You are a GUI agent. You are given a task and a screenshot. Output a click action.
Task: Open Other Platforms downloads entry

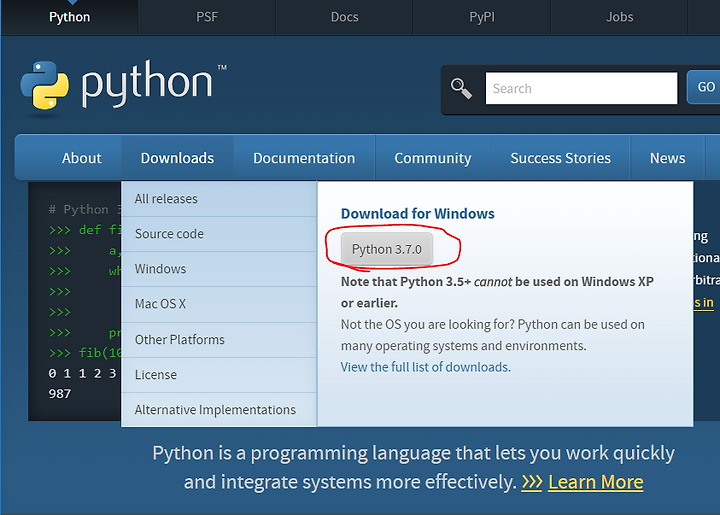click(x=219, y=340)
